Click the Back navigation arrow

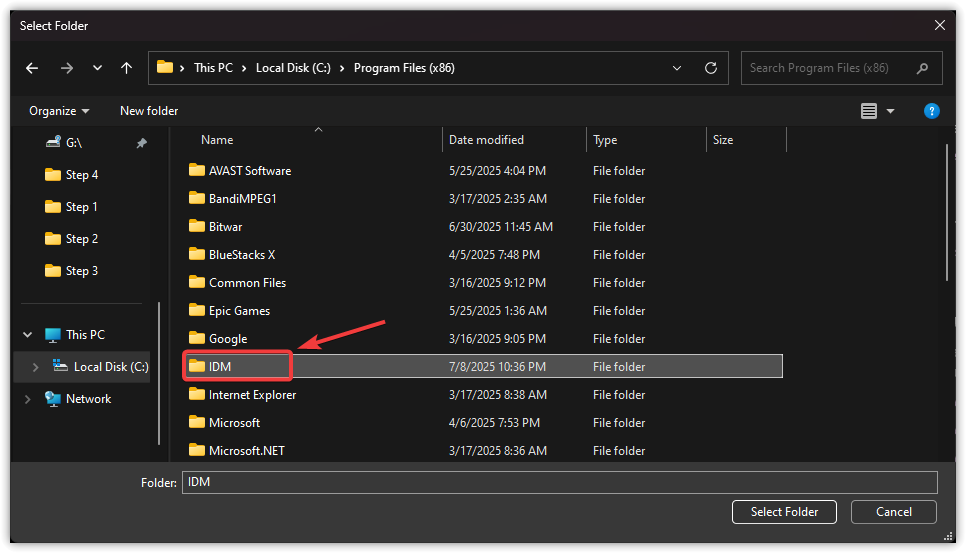pos(32,68)
